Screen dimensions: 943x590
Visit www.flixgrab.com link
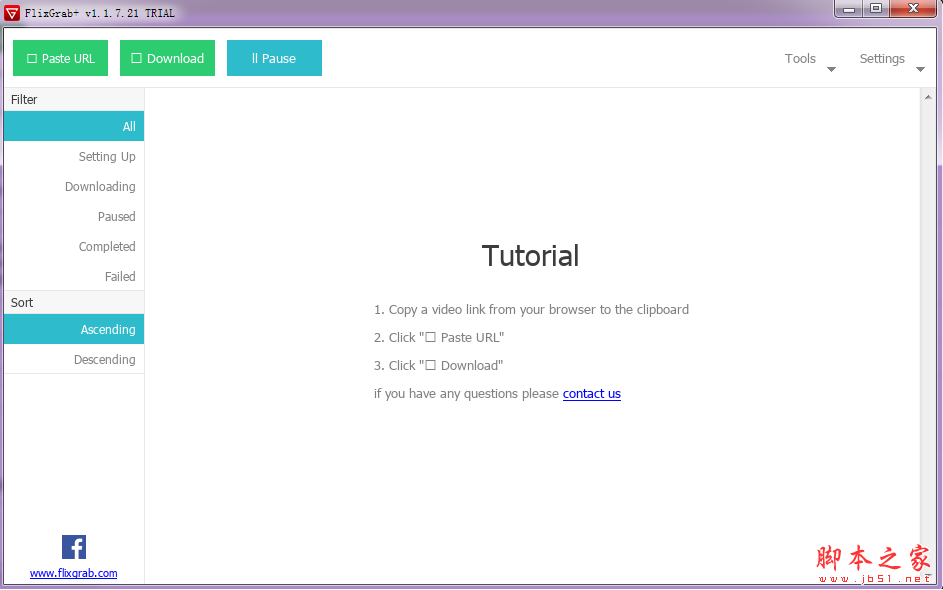pyautogui.click(x=73, y=573)
